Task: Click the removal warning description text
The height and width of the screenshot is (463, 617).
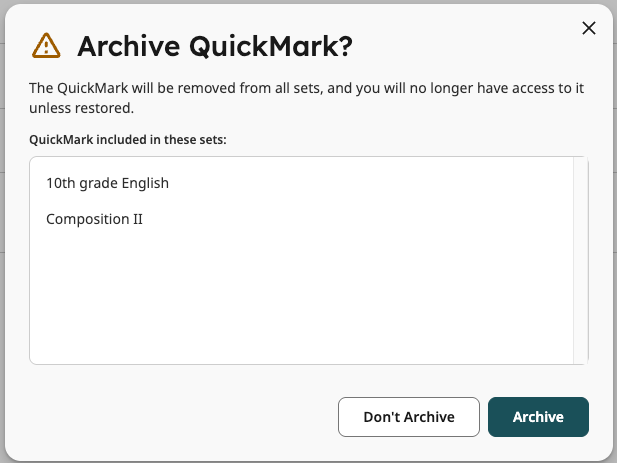Action: point(307,98)
